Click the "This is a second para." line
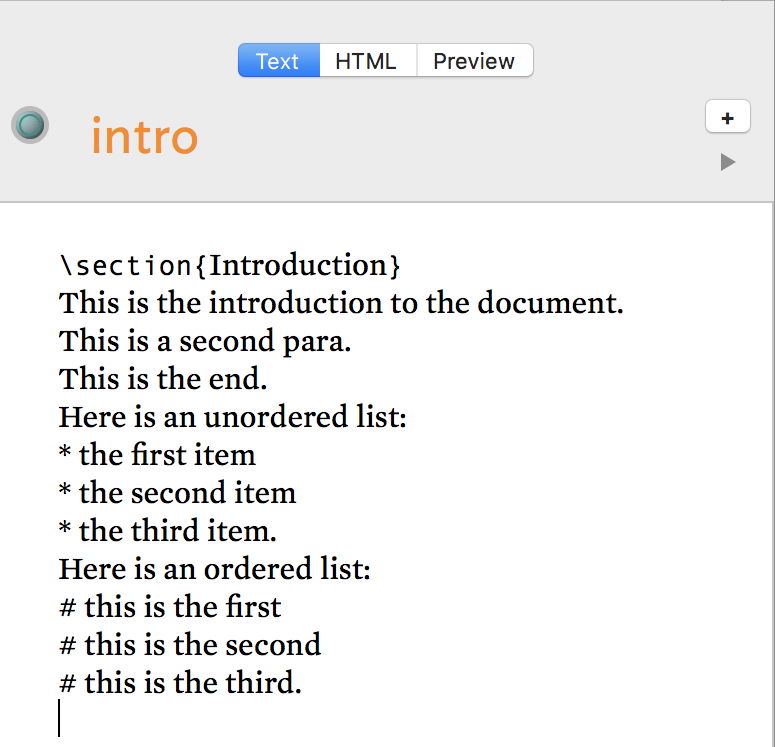This screenshot has width=775, height=747. click(x=205, y=341)
